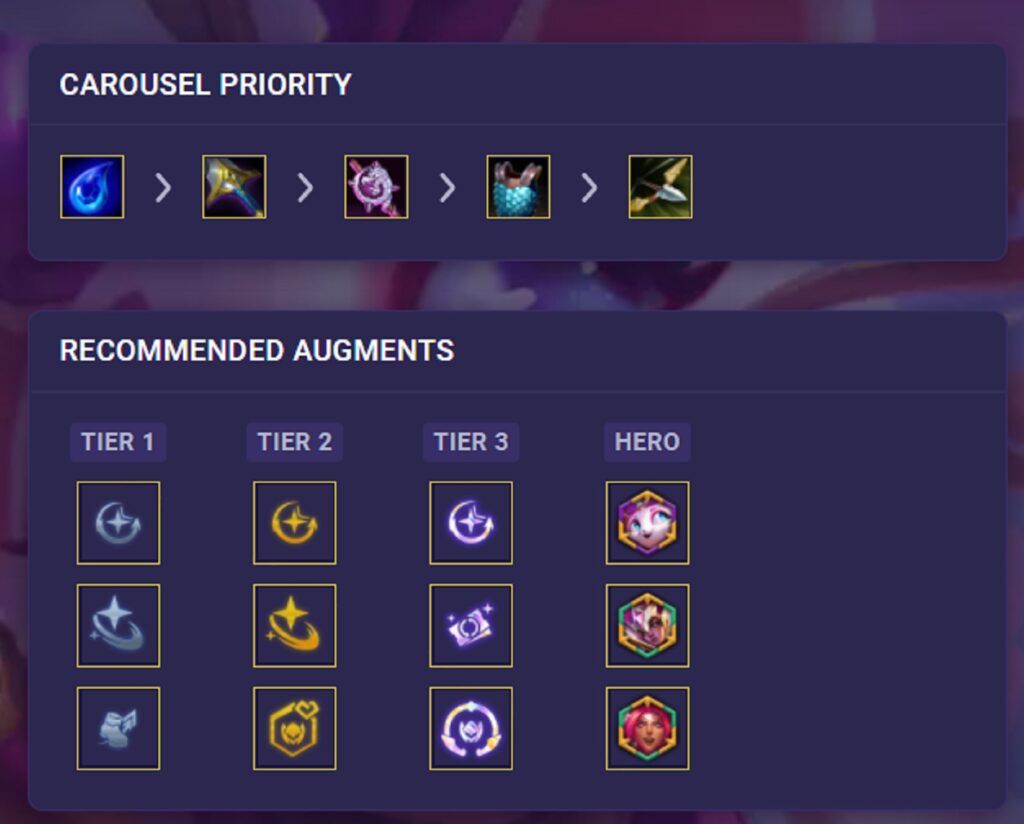Click the prismatic ticket Tier 3 augment

pos(471,626)
